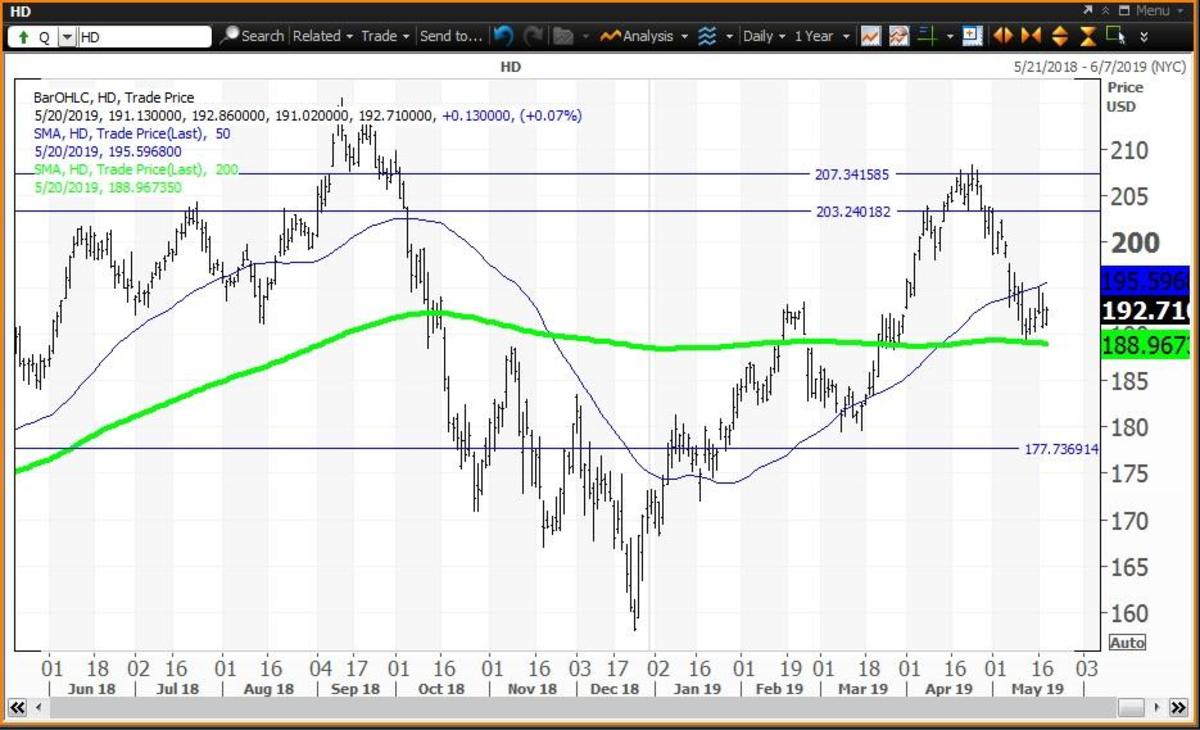
Task: Click the 177.736914 level line label
Action: point(1062,449)
